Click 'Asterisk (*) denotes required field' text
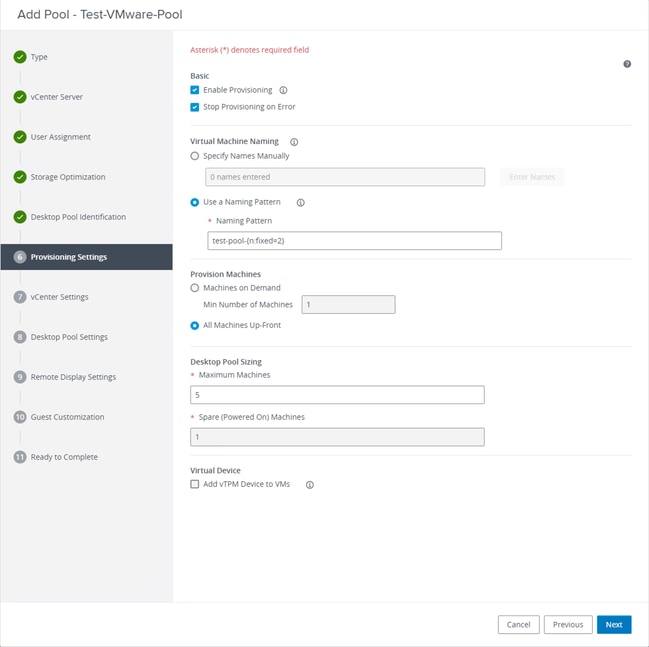649x647 pixels. point(250,50)
